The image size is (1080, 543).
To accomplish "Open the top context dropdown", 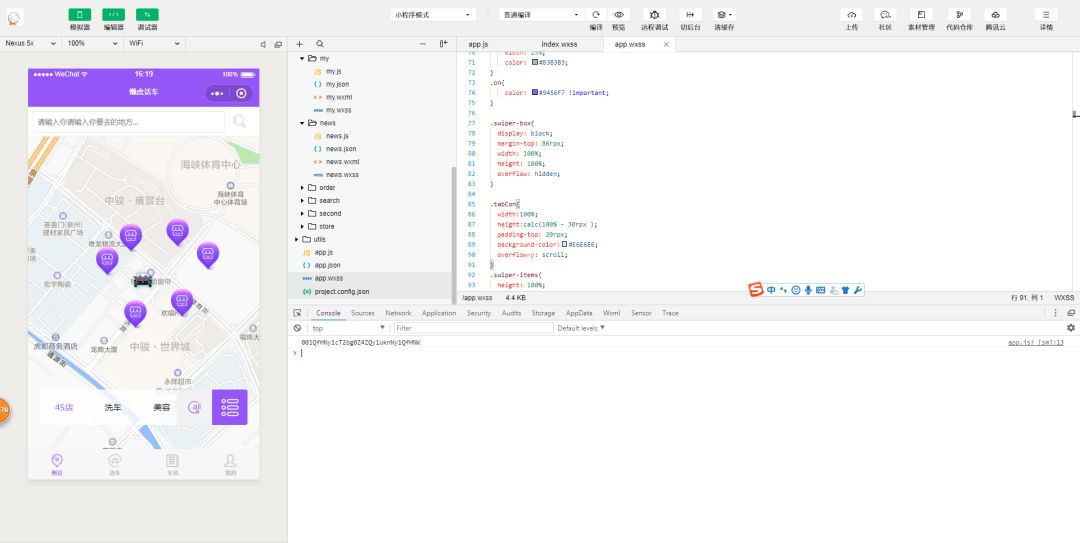I will [x=349, y=328].
